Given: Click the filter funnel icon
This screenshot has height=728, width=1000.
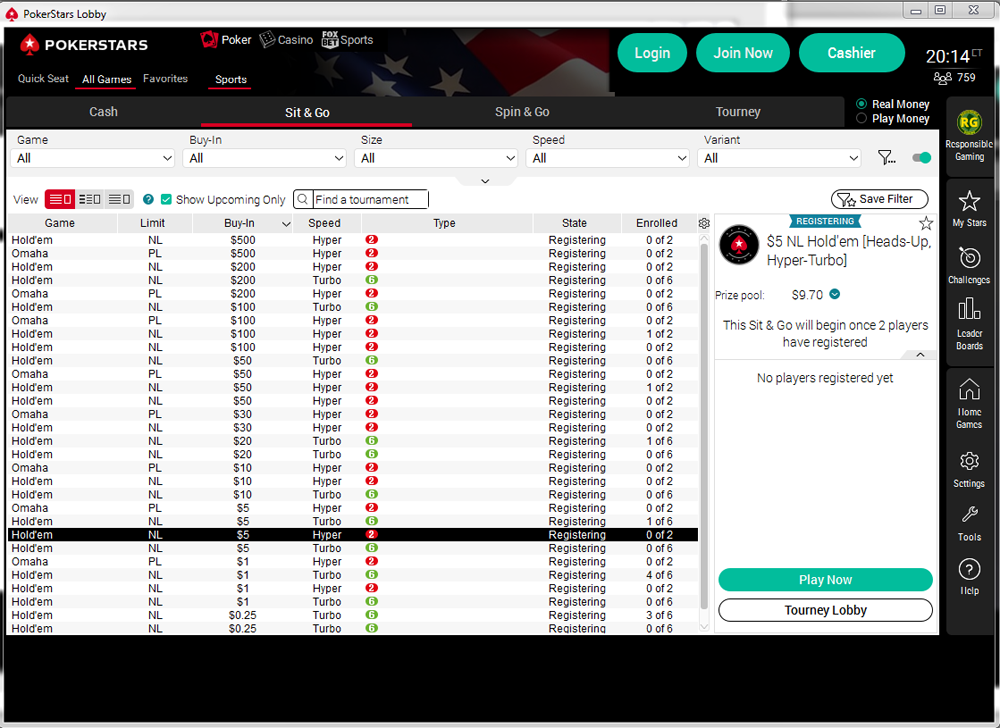Looking at the screenshot, I should tap(886, 157).
